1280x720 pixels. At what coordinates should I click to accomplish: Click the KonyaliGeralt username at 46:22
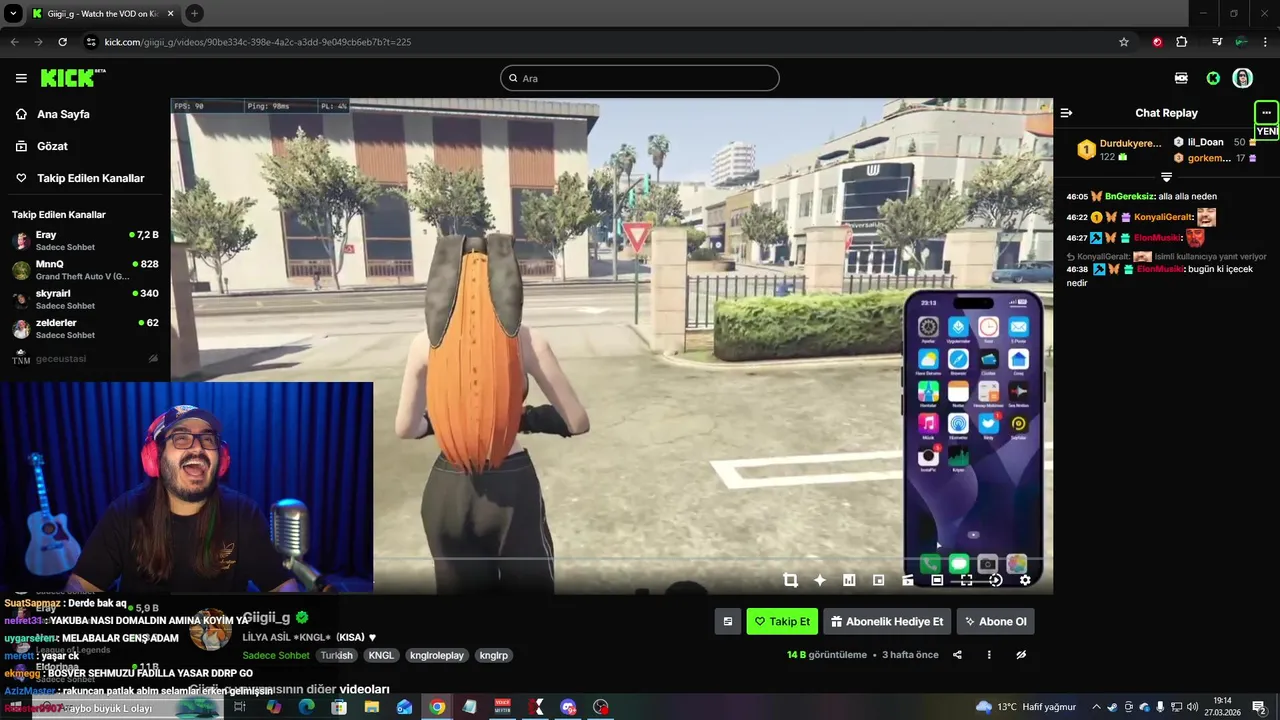(1163, 217)
